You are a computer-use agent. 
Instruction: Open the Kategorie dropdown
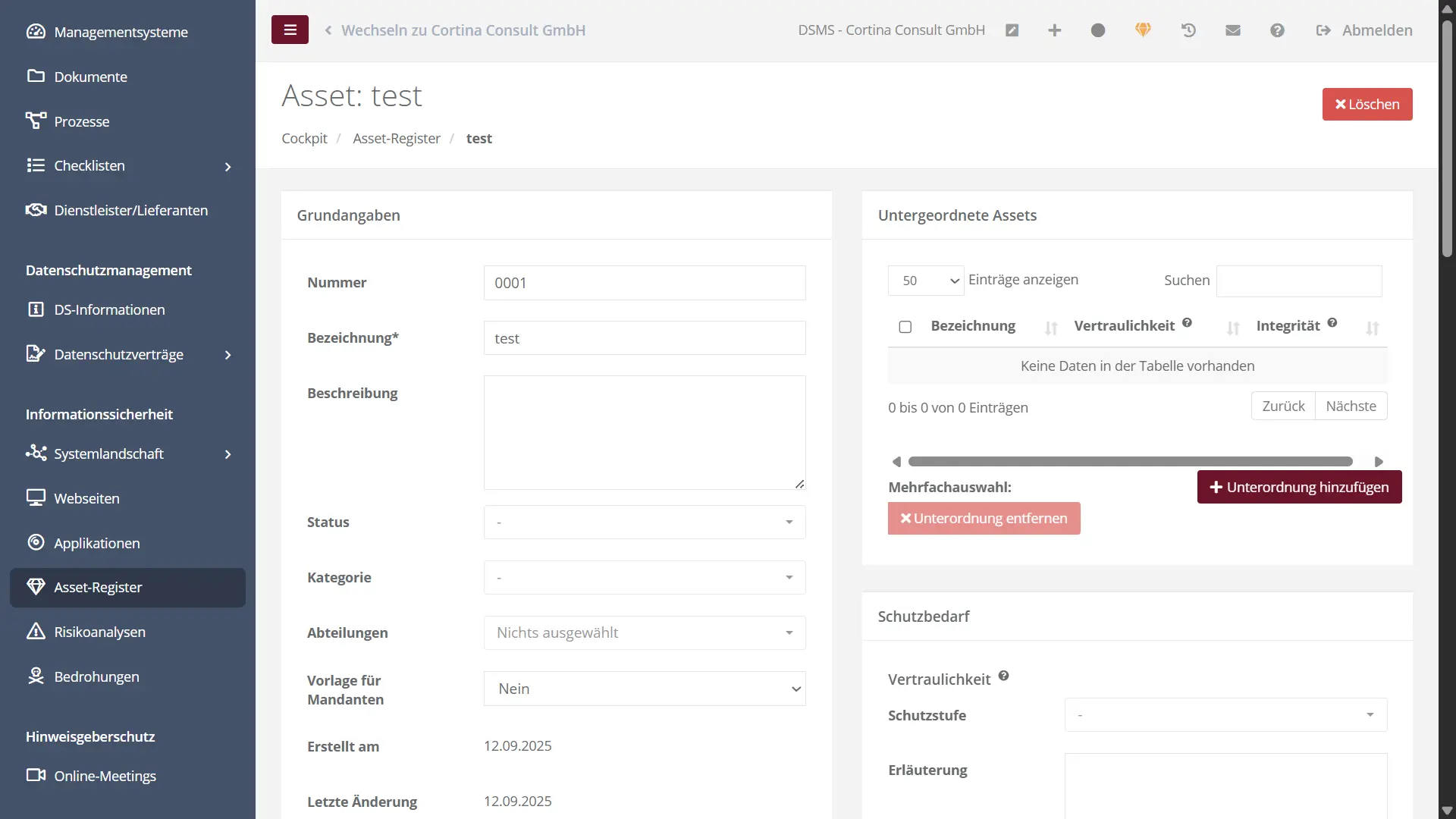point(644,578)
